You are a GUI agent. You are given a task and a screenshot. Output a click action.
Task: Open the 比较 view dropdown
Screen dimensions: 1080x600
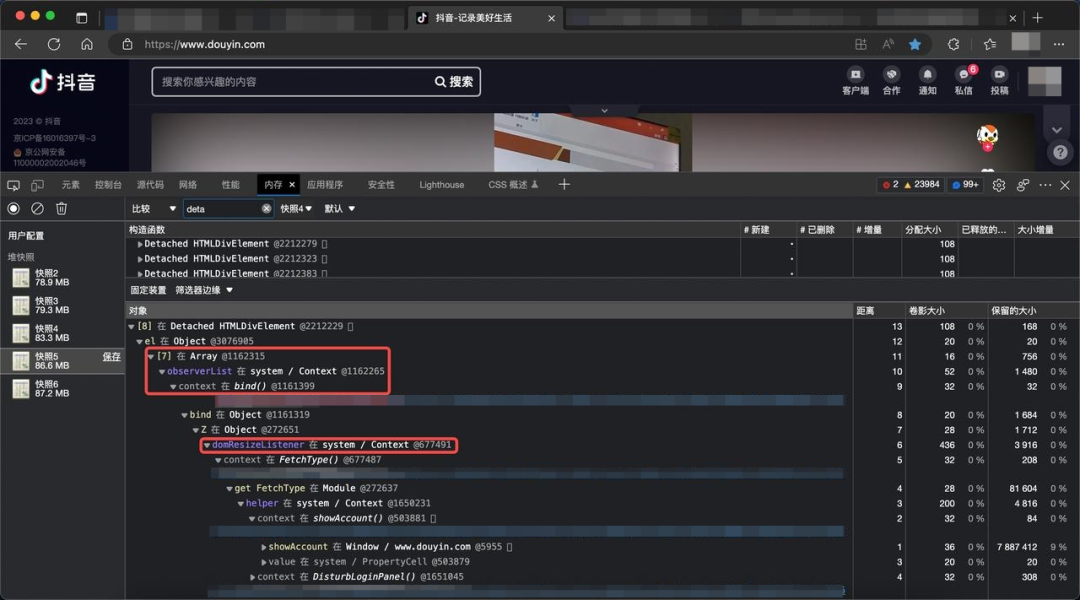154,209
